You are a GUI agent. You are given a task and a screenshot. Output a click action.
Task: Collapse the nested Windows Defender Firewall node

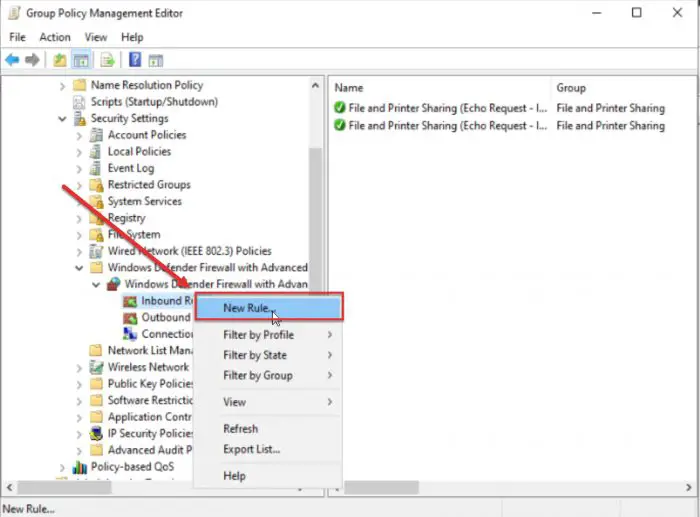coord(96,284)
